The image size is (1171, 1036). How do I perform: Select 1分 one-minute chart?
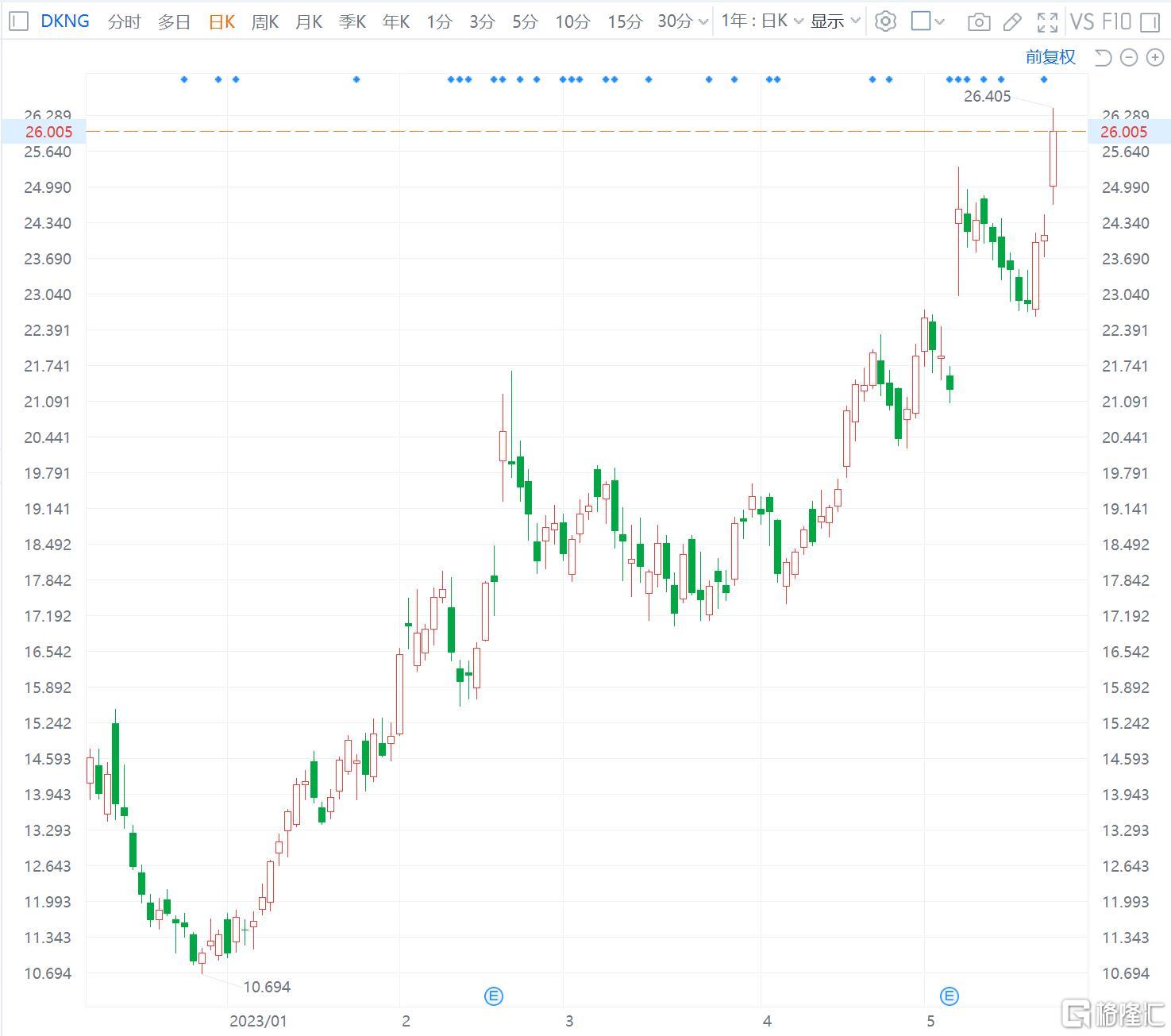[438, 22]
